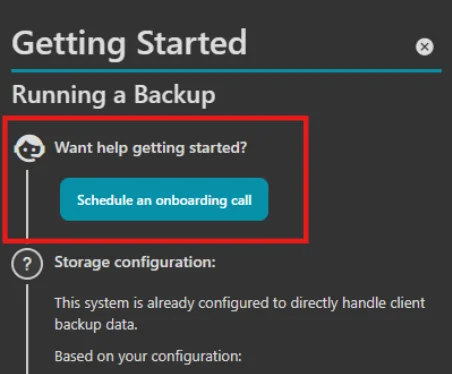Click the support agent headset icon
The height and width of the screenshot is (374, 452).
29,148
